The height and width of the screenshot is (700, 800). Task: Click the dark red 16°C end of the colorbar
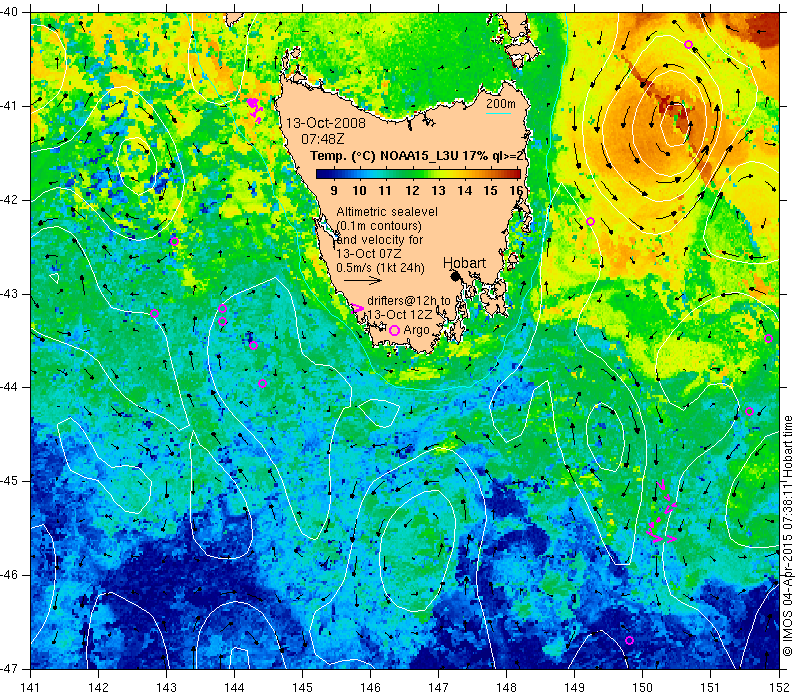[515, 174]
